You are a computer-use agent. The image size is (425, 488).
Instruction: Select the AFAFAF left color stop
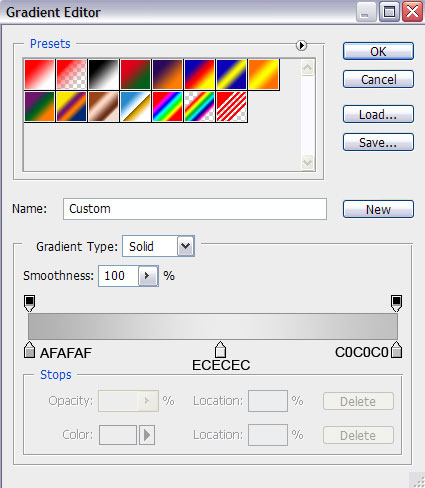(29, 350)
